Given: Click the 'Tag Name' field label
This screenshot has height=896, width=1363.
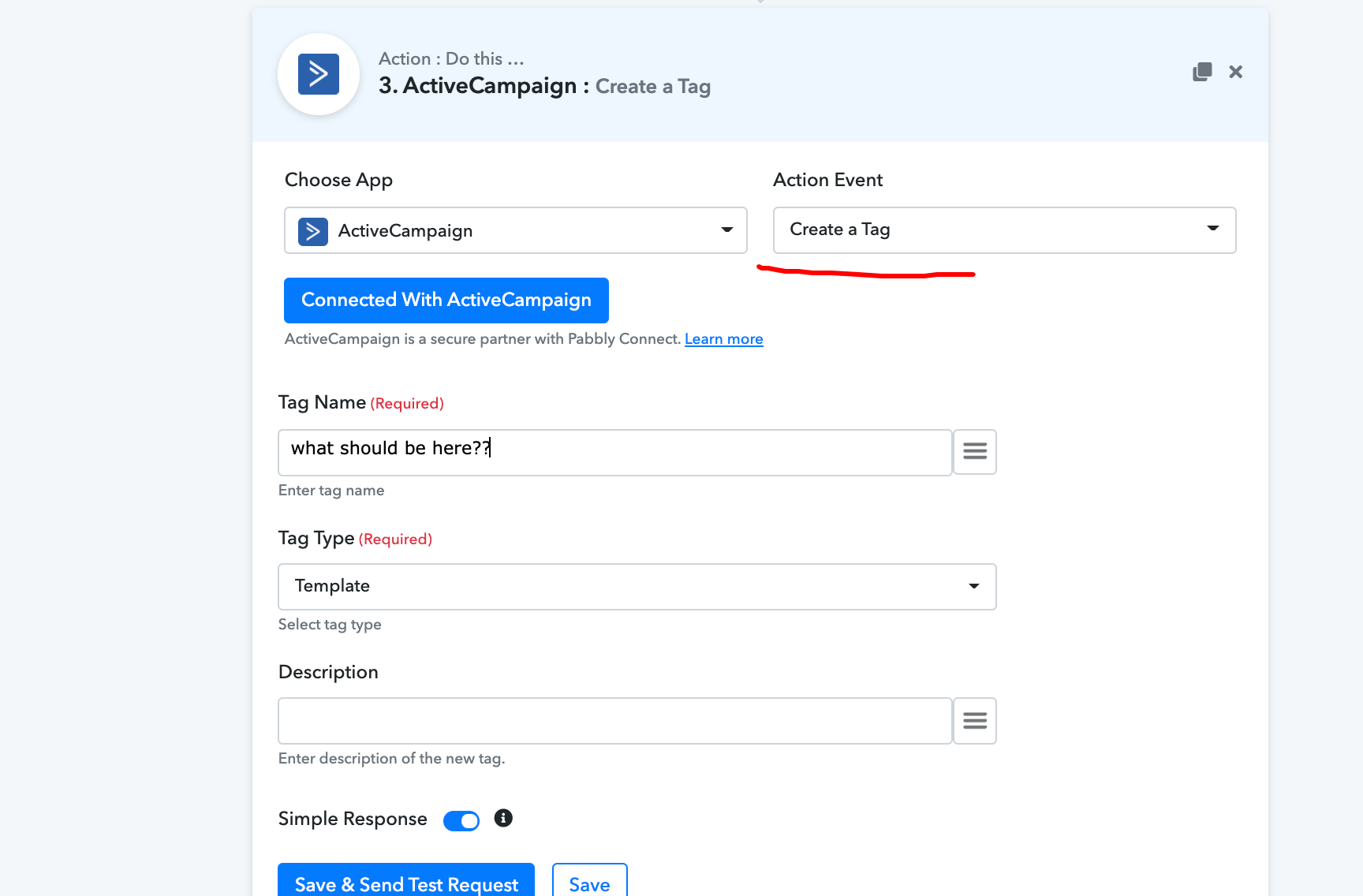Looking at the screenshot, I should pyautogui.click(x=322, y=403).
